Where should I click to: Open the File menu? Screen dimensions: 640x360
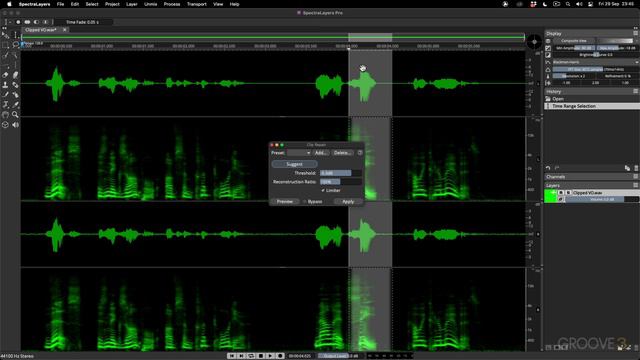[60, 4]
